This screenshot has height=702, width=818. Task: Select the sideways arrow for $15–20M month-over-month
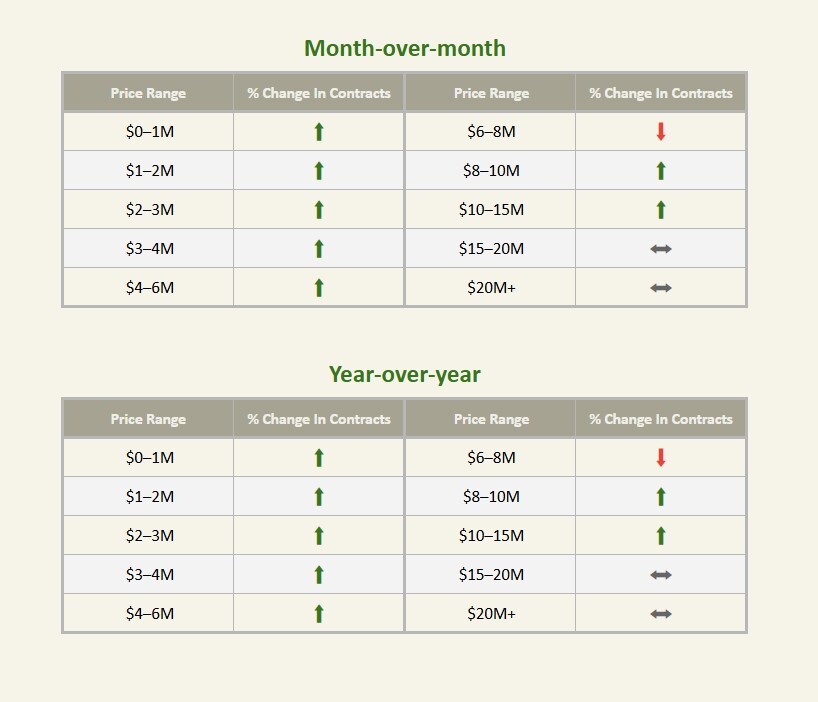pos(660,249)
